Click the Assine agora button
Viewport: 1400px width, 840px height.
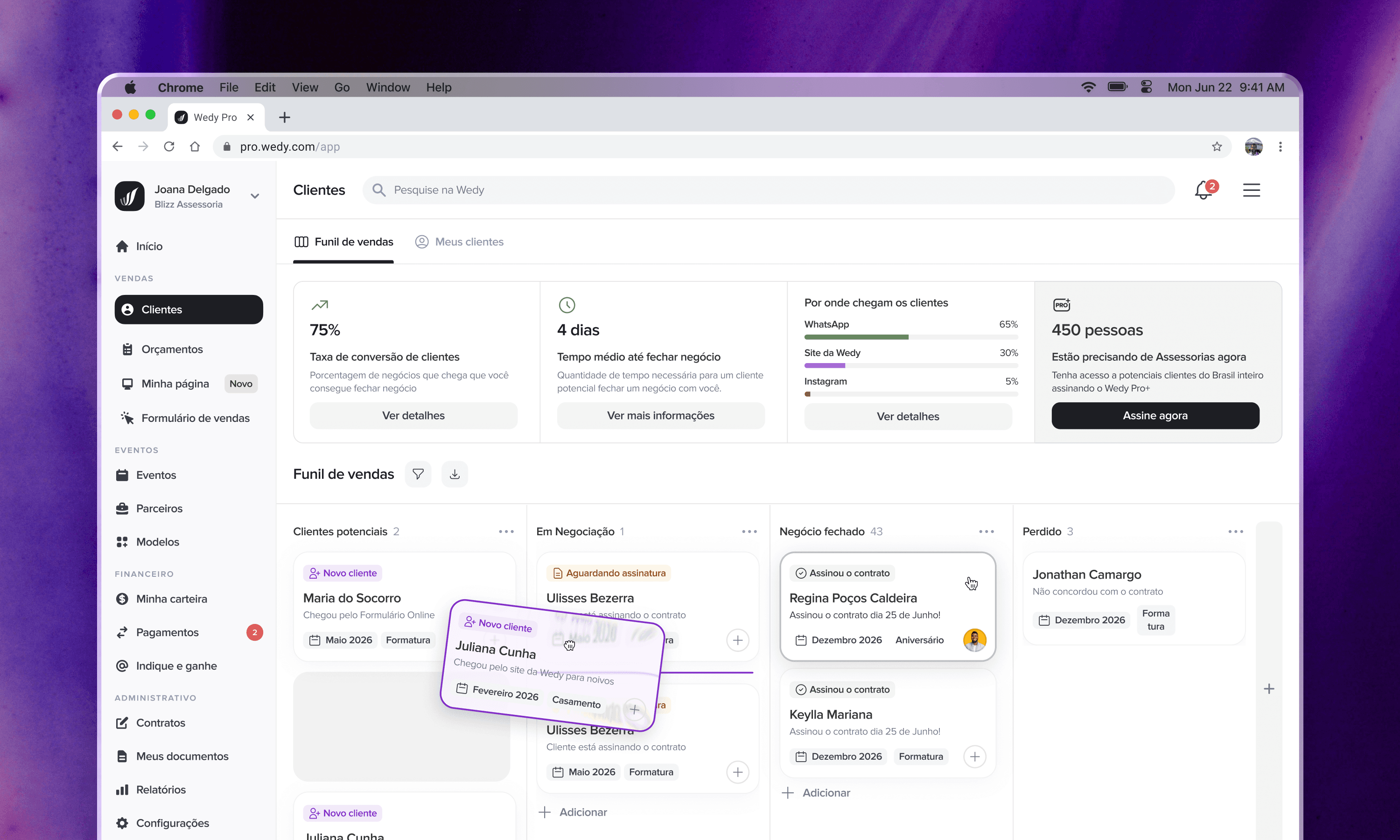pos(1155,415)
